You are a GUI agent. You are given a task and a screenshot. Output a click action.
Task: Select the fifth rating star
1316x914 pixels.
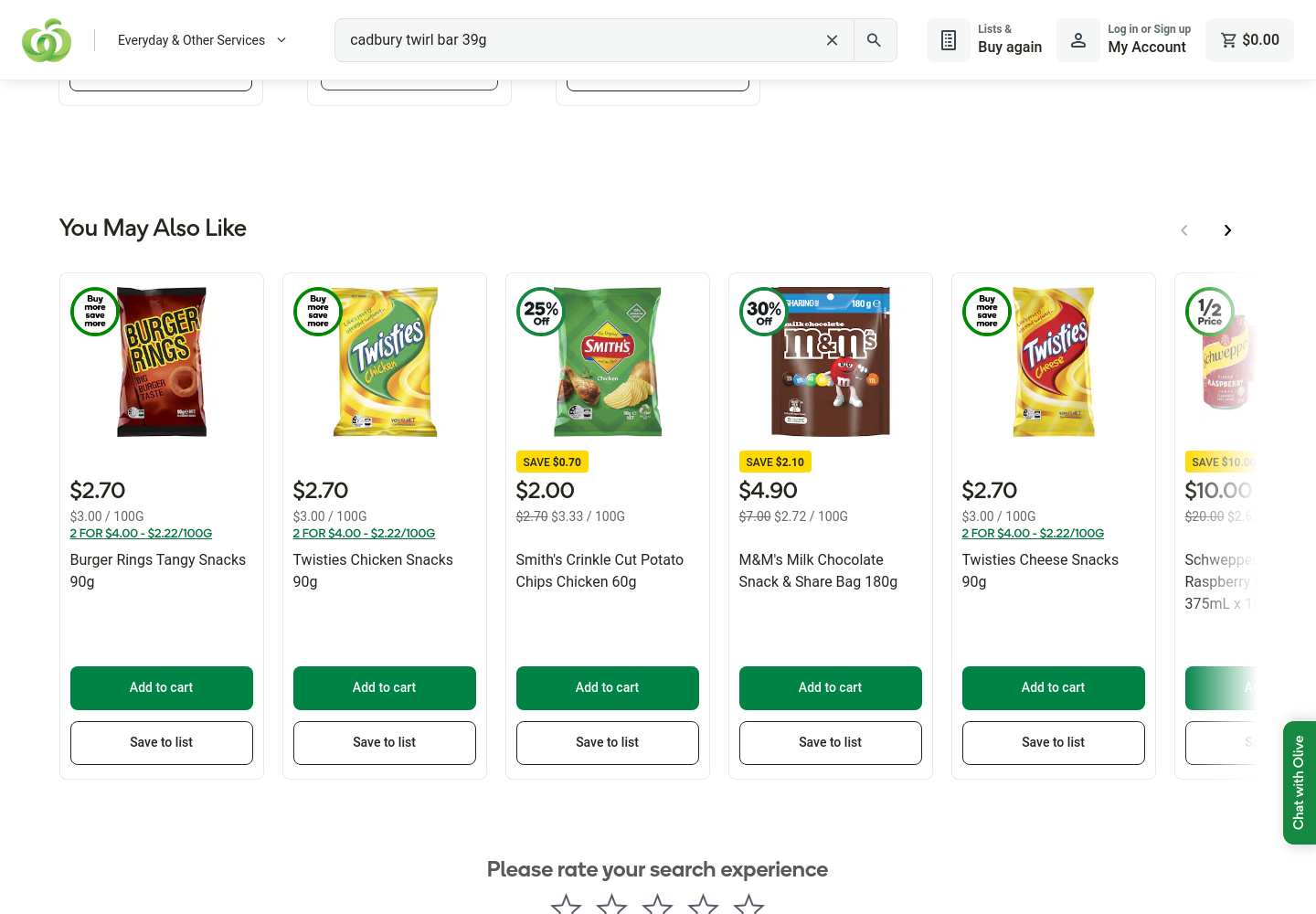point(749,905)
